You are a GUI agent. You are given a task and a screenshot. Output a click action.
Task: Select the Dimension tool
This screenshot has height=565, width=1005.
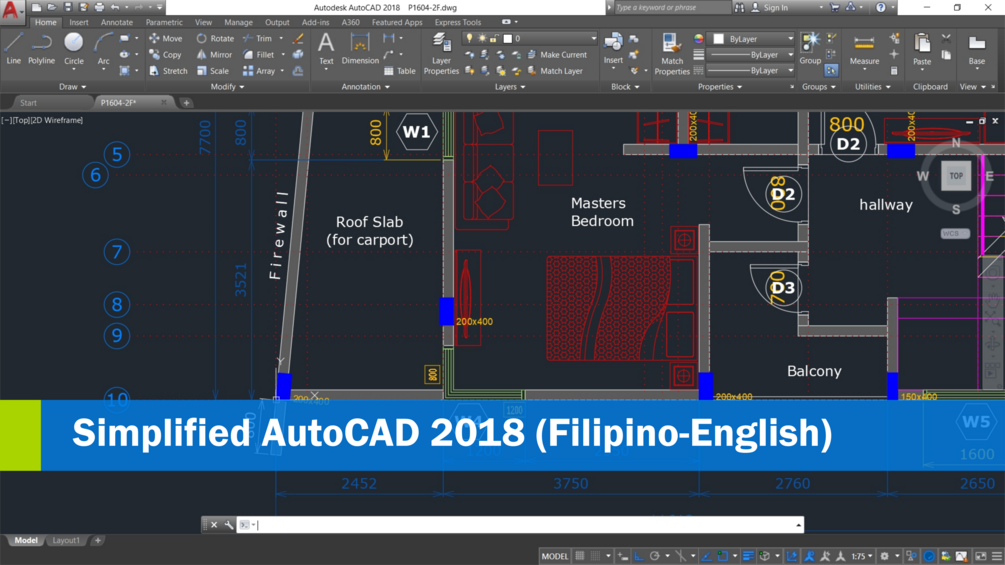tap(360, 49)
